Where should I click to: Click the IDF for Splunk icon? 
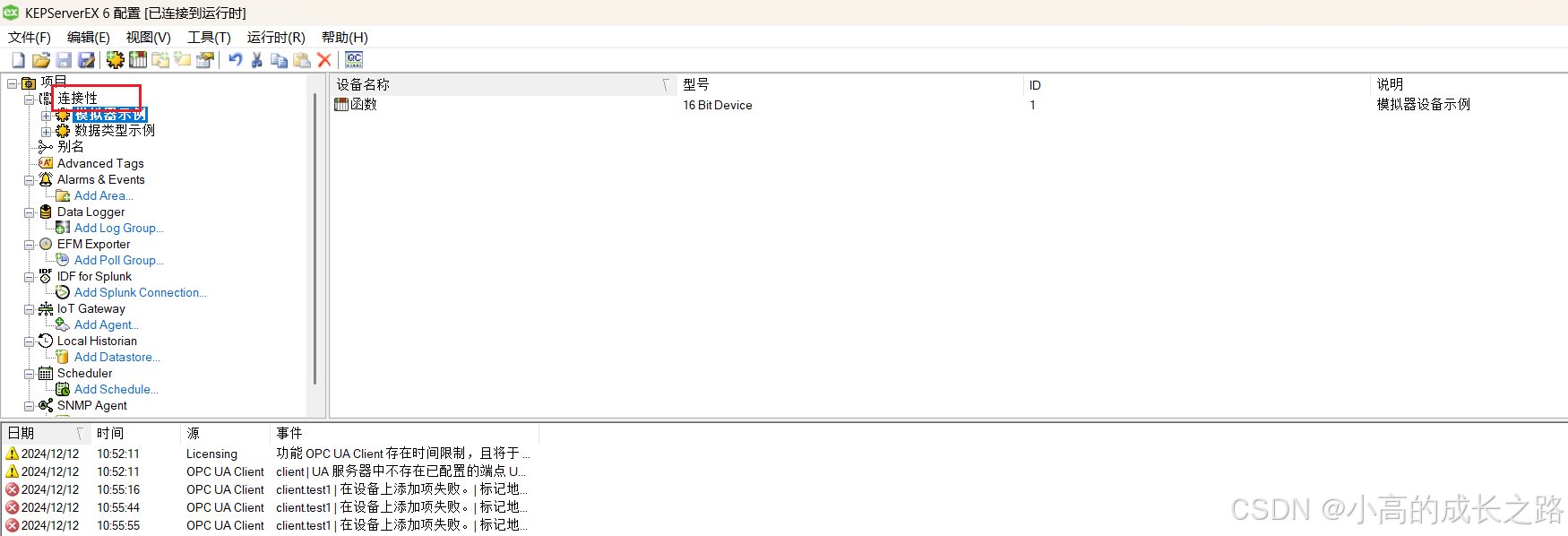pyautogui.click(x=46, y=276)
